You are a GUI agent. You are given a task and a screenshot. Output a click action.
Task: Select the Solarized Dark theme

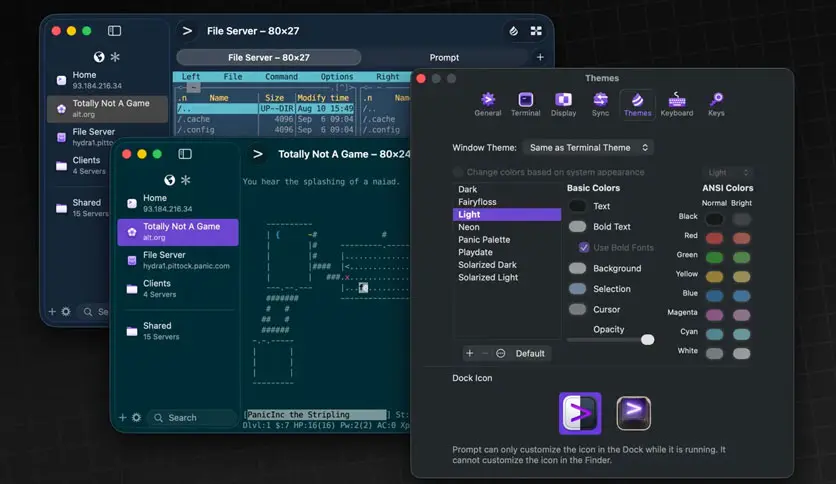(507, 264)
